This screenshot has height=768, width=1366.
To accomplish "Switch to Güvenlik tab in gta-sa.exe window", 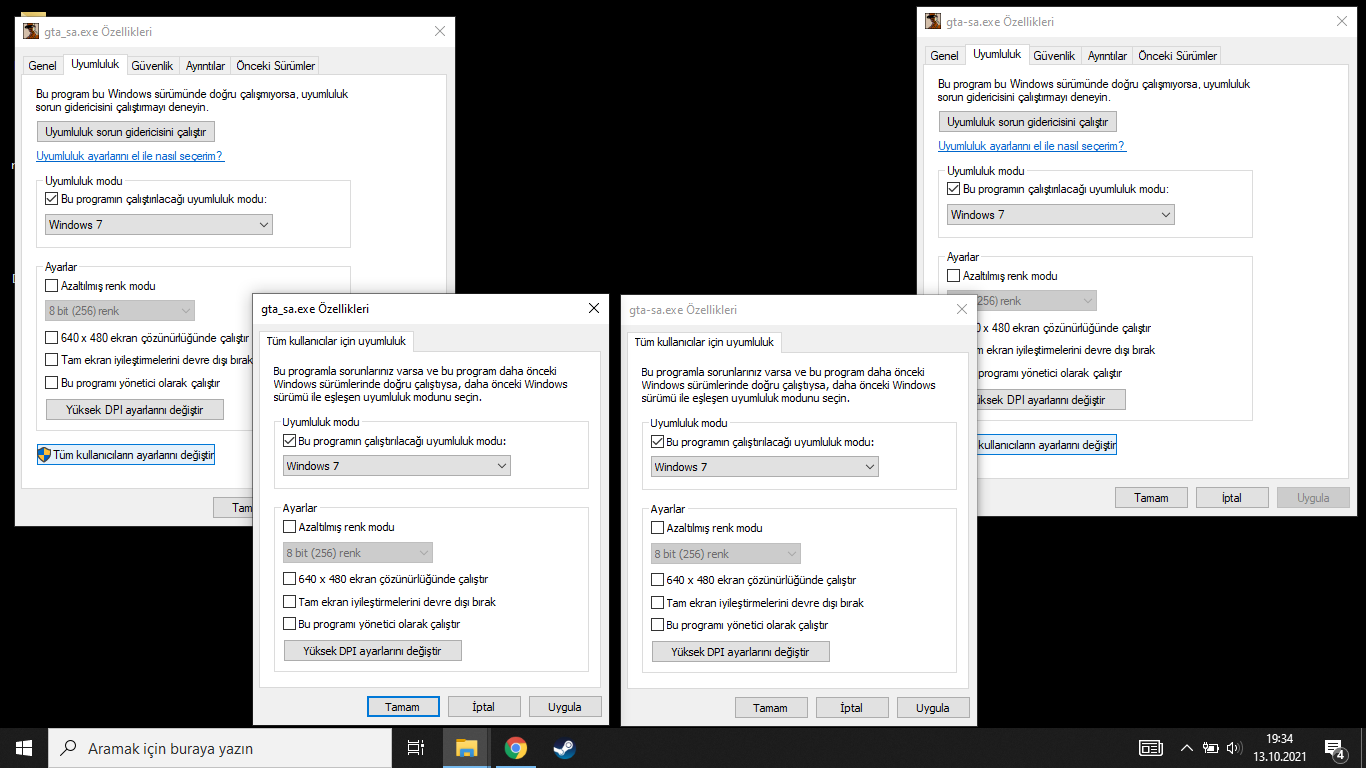I will point(1054,56).
